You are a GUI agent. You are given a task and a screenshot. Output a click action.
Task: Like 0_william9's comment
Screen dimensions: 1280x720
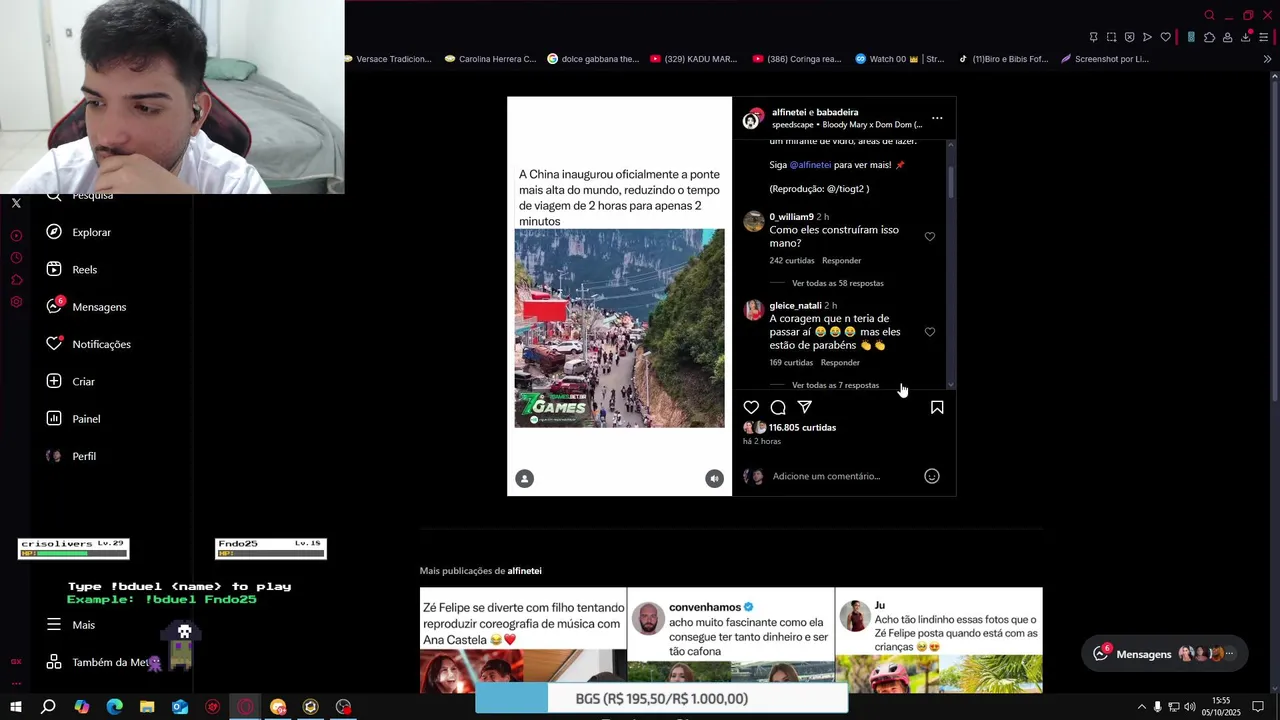(x=930, y=237)
